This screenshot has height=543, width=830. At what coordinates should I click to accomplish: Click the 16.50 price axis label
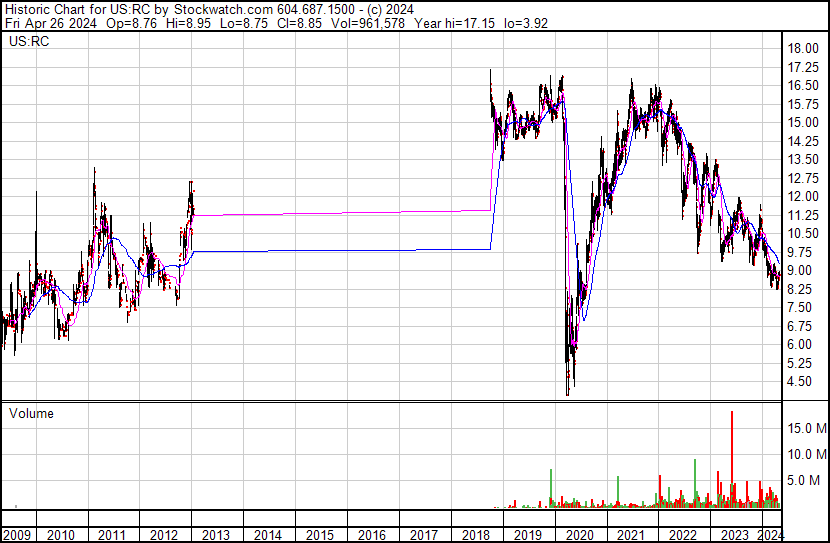tap(803, 85)
